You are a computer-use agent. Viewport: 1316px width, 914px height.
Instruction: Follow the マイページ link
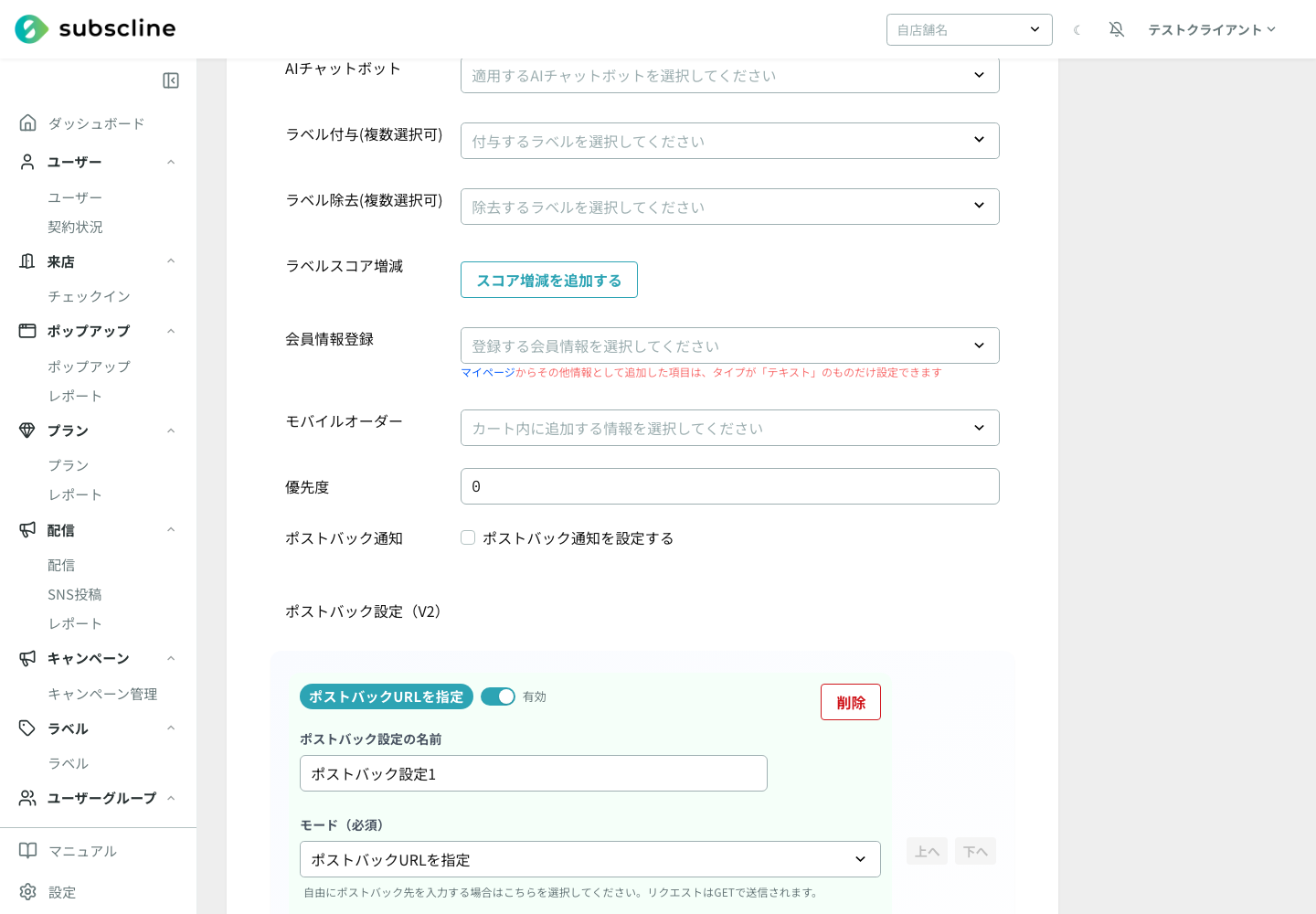(488, 372)
